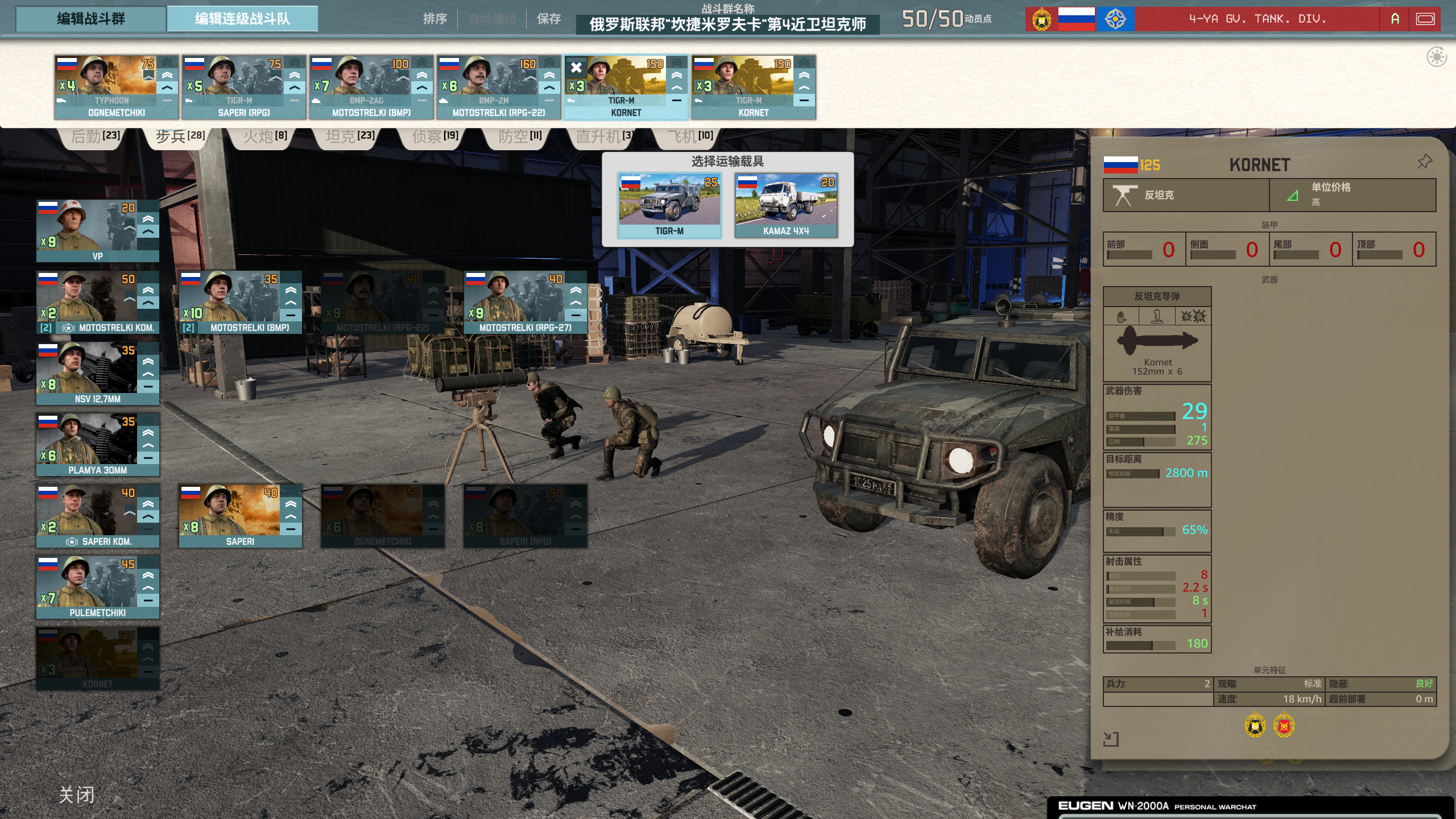The width and height of the screenshot is (1456, 819).
Task: Remove the highlighted KORNET card with its X
Action: tap(576, 67)
